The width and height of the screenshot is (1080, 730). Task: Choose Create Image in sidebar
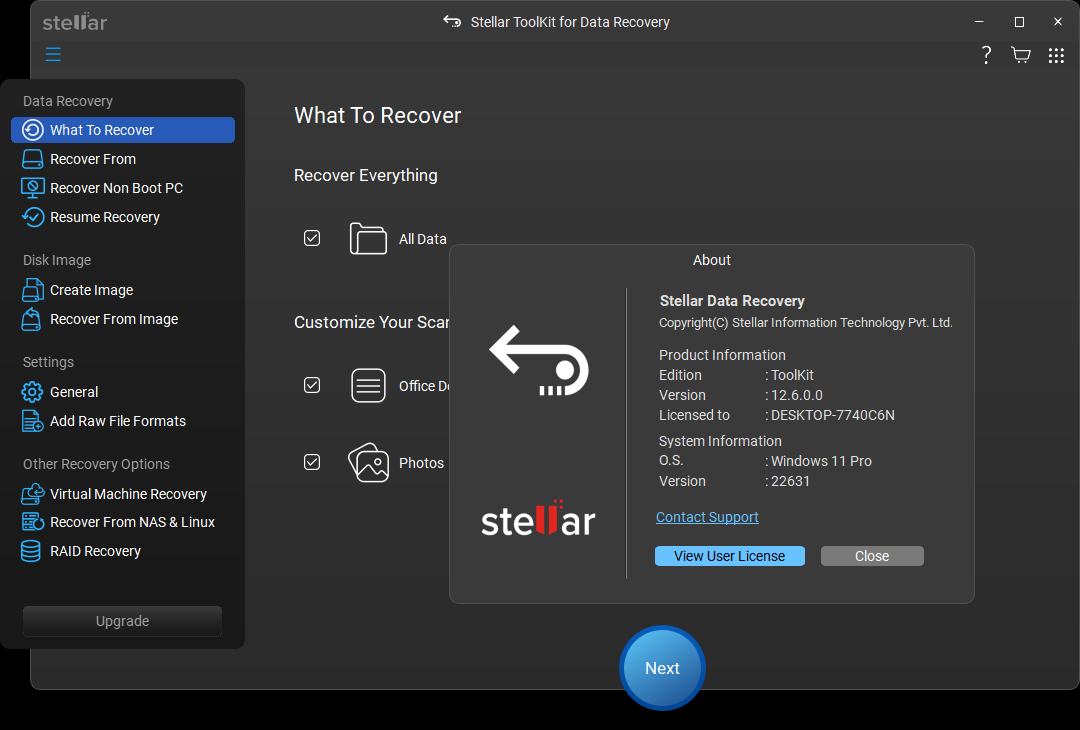point(92,290)
